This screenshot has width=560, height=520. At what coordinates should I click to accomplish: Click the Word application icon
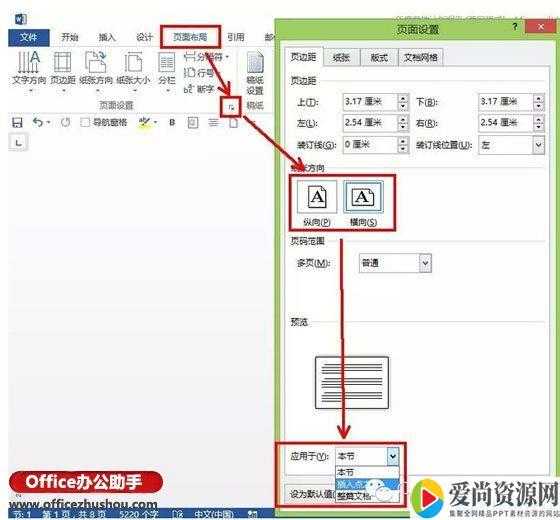[21, 19]
